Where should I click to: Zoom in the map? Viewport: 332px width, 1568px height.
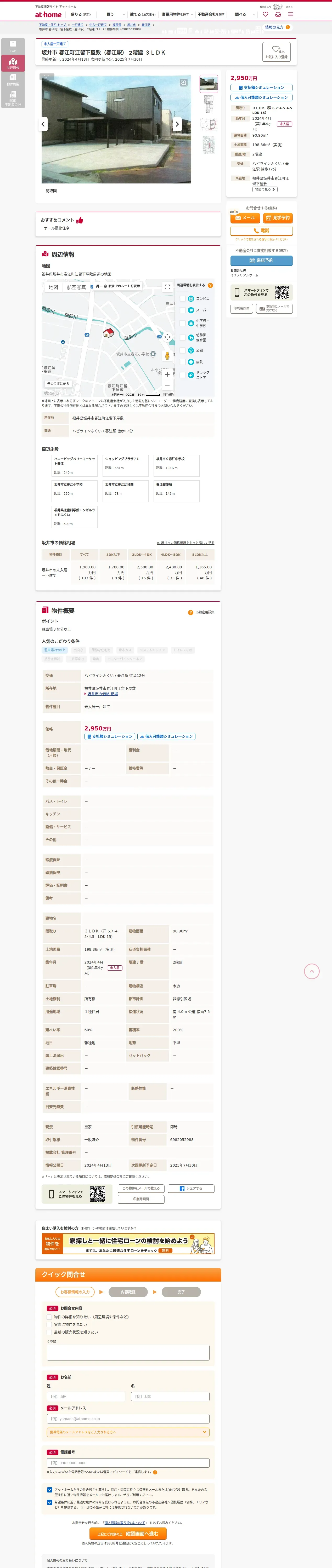167,374
